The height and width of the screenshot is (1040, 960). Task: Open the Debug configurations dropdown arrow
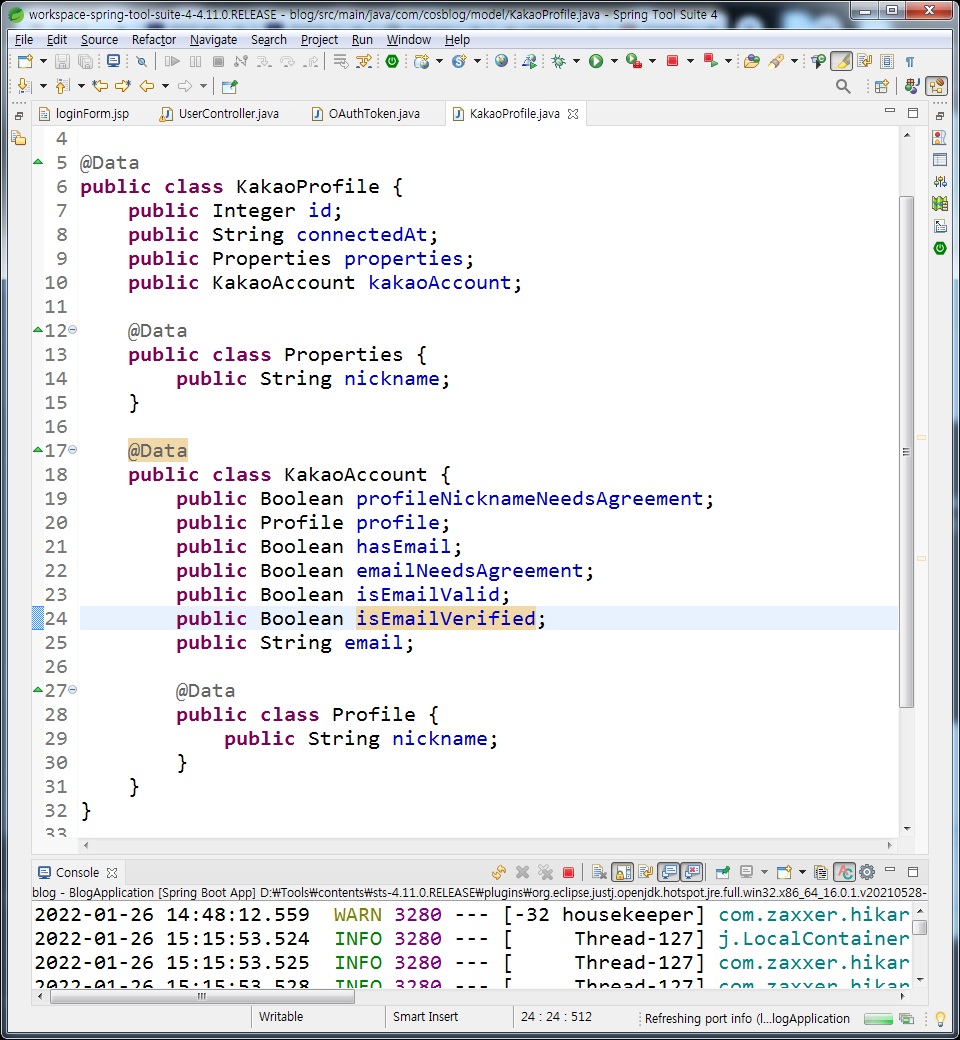click(576, 62)
